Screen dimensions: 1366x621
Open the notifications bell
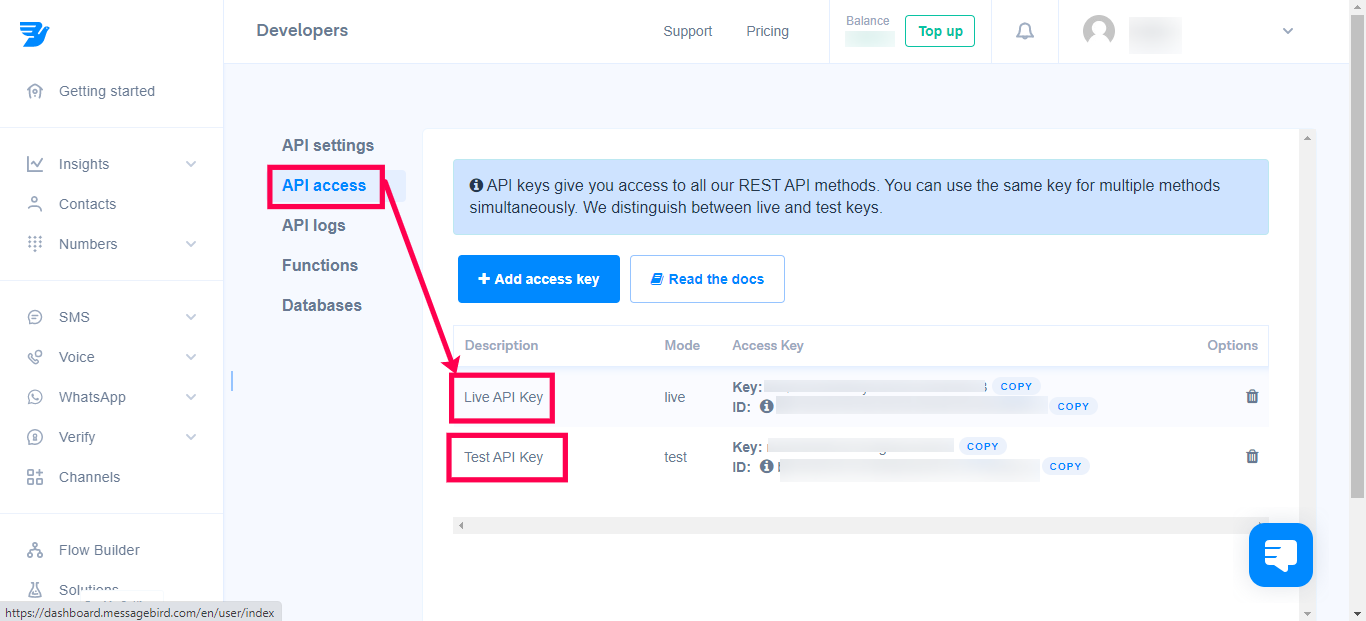(x=1024, y=32)
